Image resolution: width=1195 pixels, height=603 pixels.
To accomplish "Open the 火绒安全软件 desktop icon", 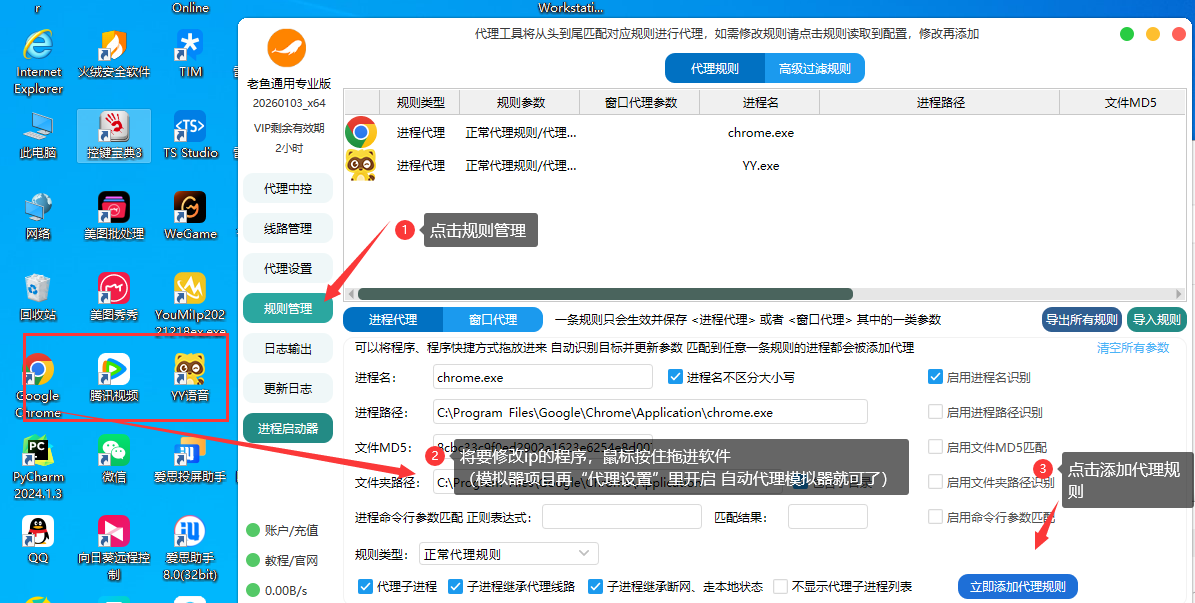I will 114,55.
